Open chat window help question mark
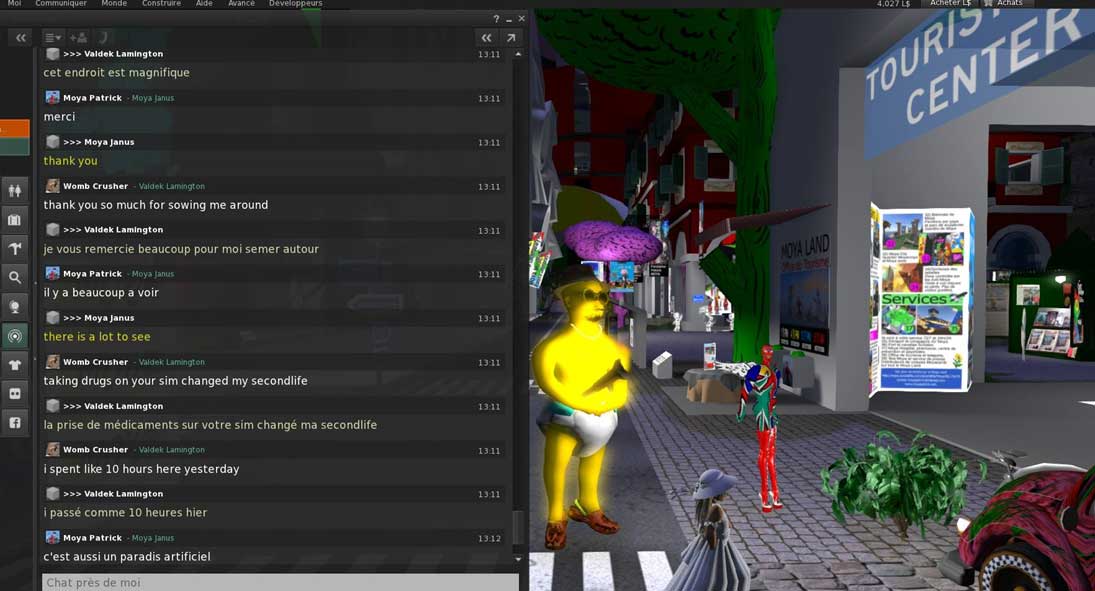The width and height of the screenshot is (1095, 591). click(496, 19)
